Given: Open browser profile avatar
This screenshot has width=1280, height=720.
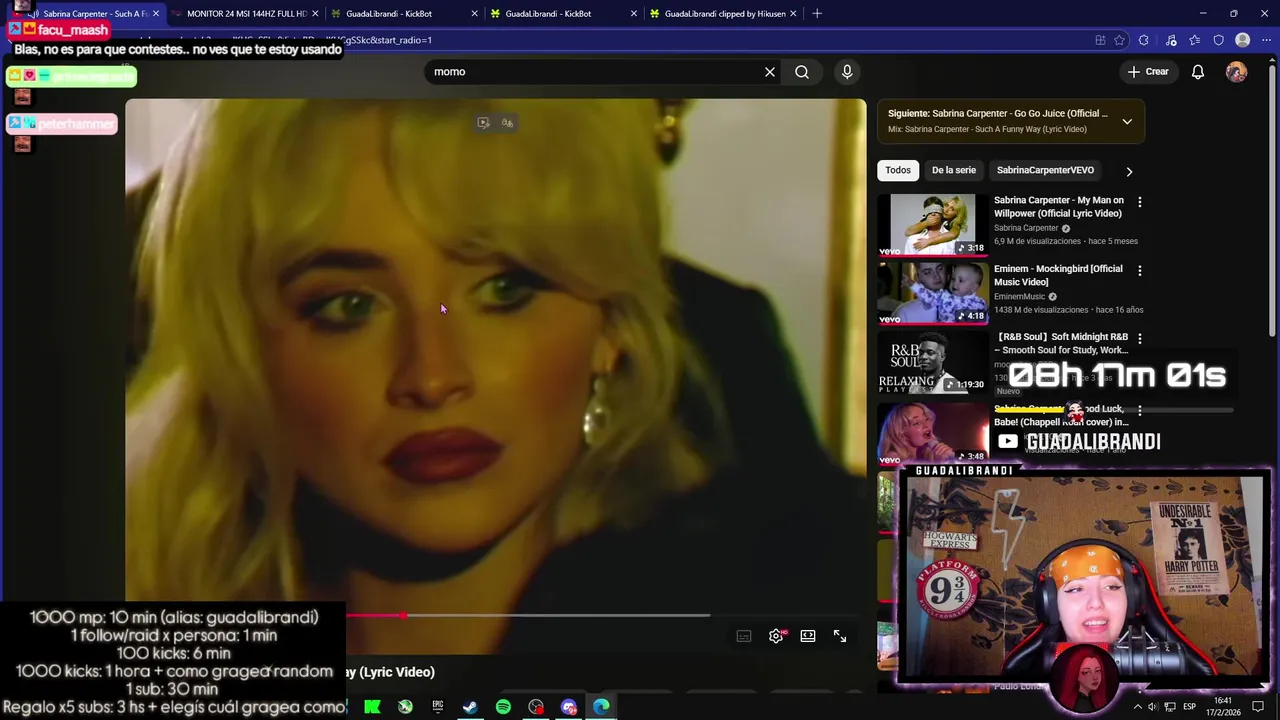Looking at the screenshot, I should tap(1242, 40).
